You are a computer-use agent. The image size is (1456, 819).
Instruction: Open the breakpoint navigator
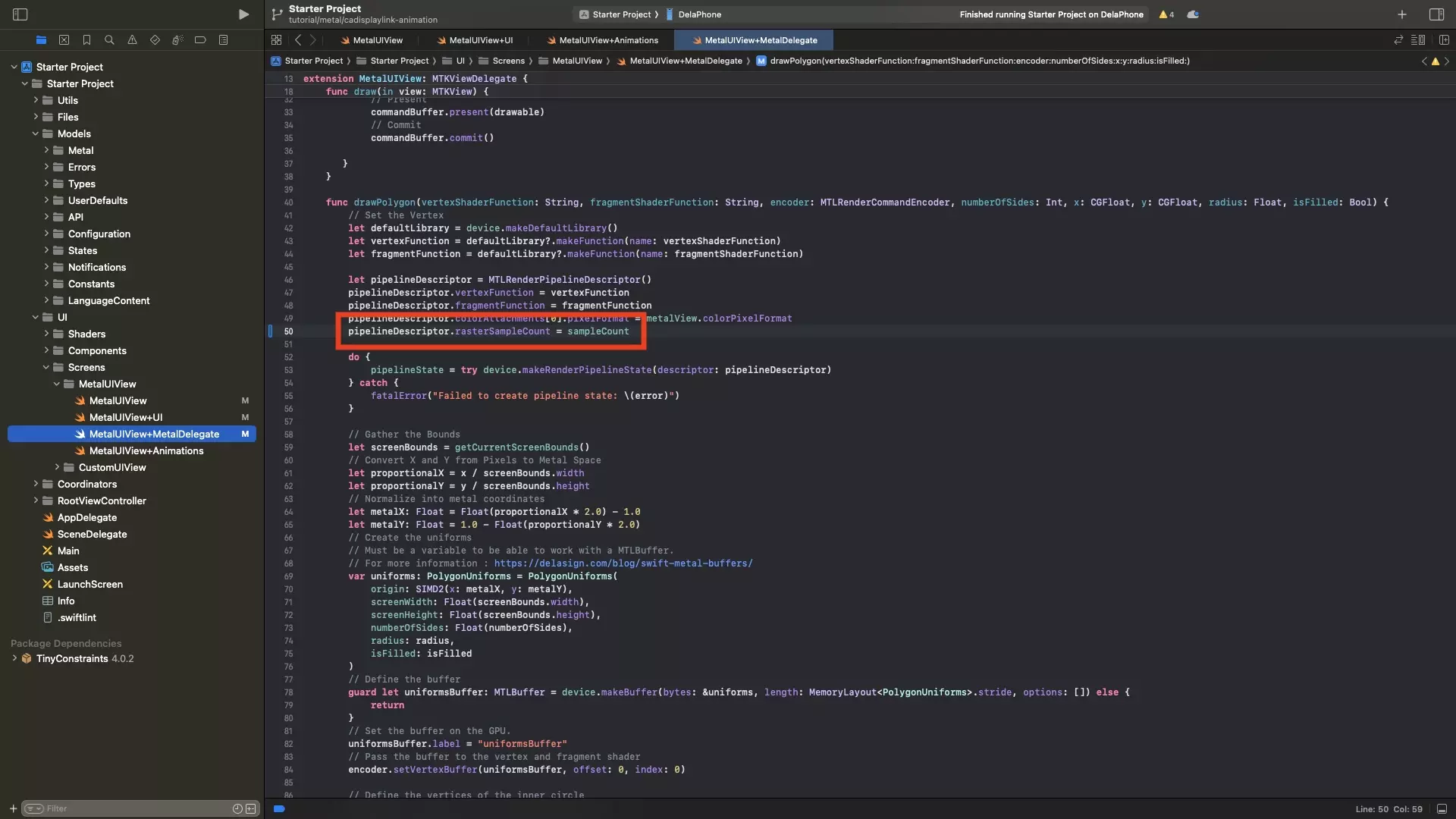[x=200, y=40]
